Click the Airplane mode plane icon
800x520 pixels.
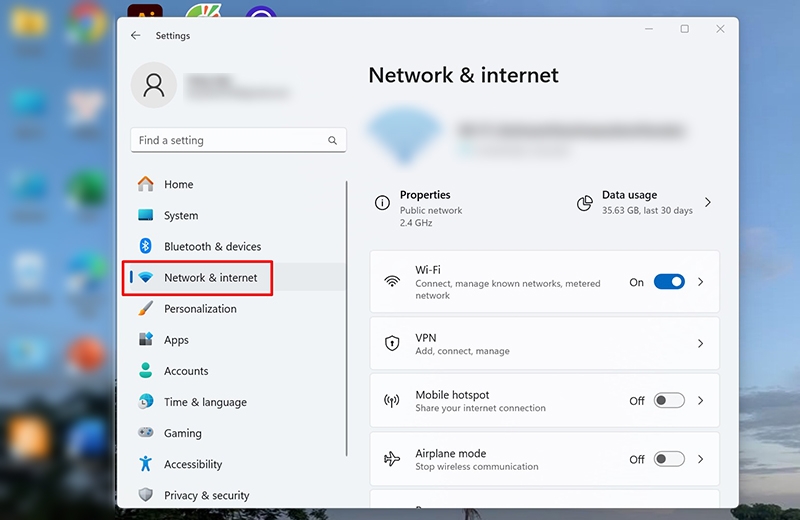coord(392,459)
